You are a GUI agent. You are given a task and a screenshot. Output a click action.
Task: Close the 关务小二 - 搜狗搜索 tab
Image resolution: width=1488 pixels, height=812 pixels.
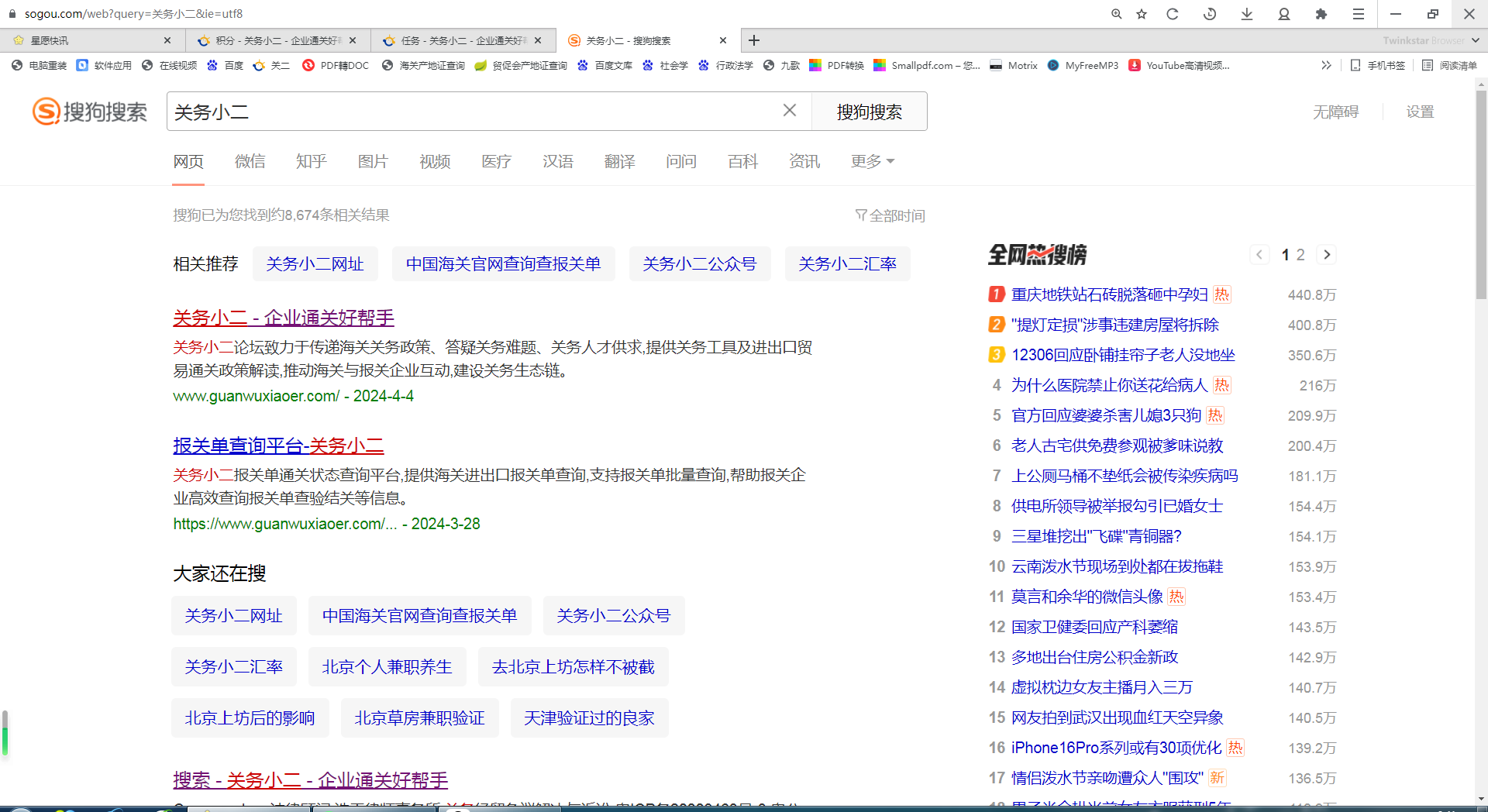coord(723,40)
